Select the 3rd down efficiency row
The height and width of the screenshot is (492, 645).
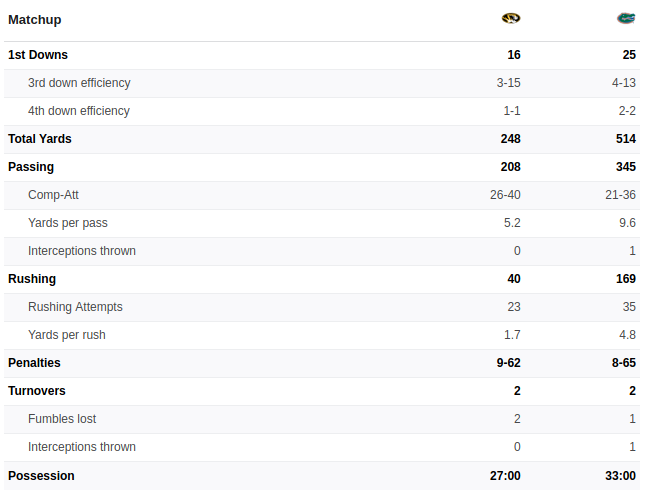point(322,83)
